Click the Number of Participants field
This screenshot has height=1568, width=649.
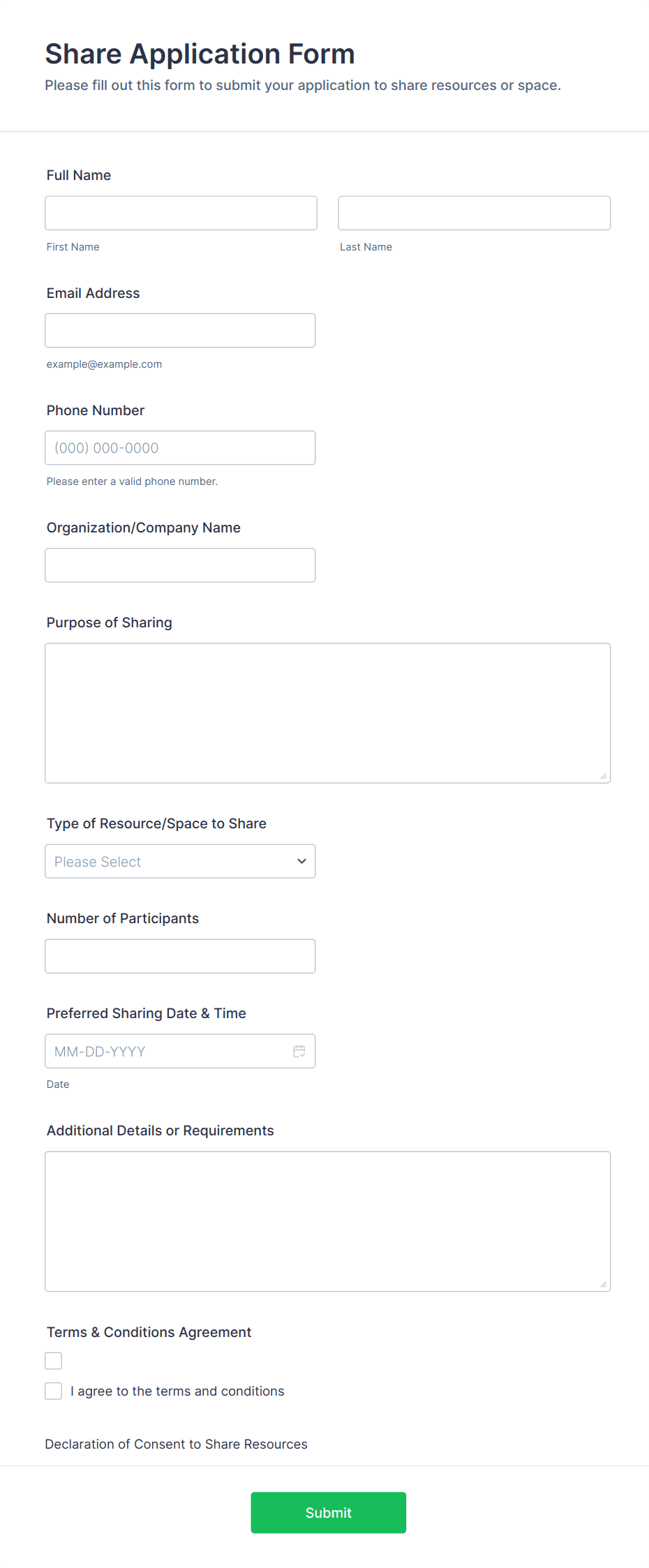click(180, 956)
